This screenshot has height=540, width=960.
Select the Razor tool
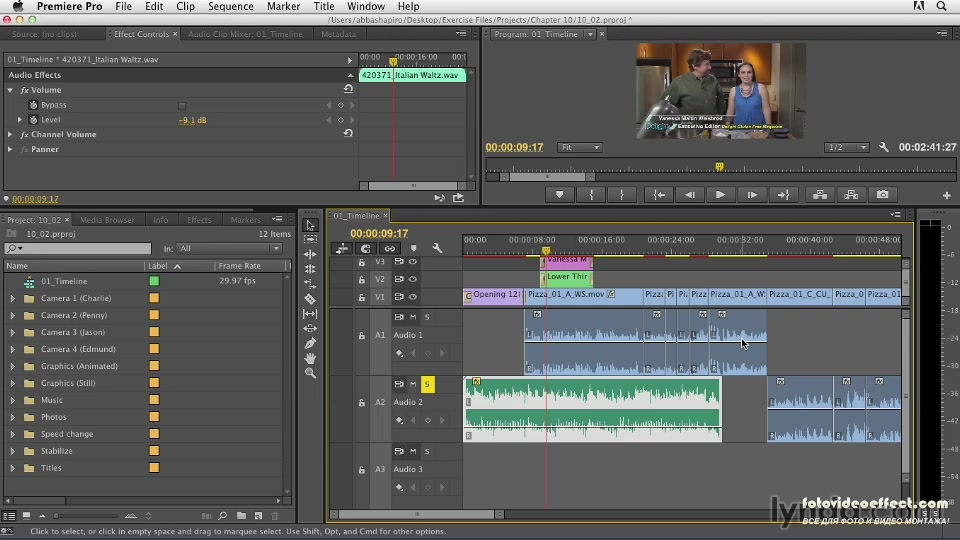tap(310, 299)
